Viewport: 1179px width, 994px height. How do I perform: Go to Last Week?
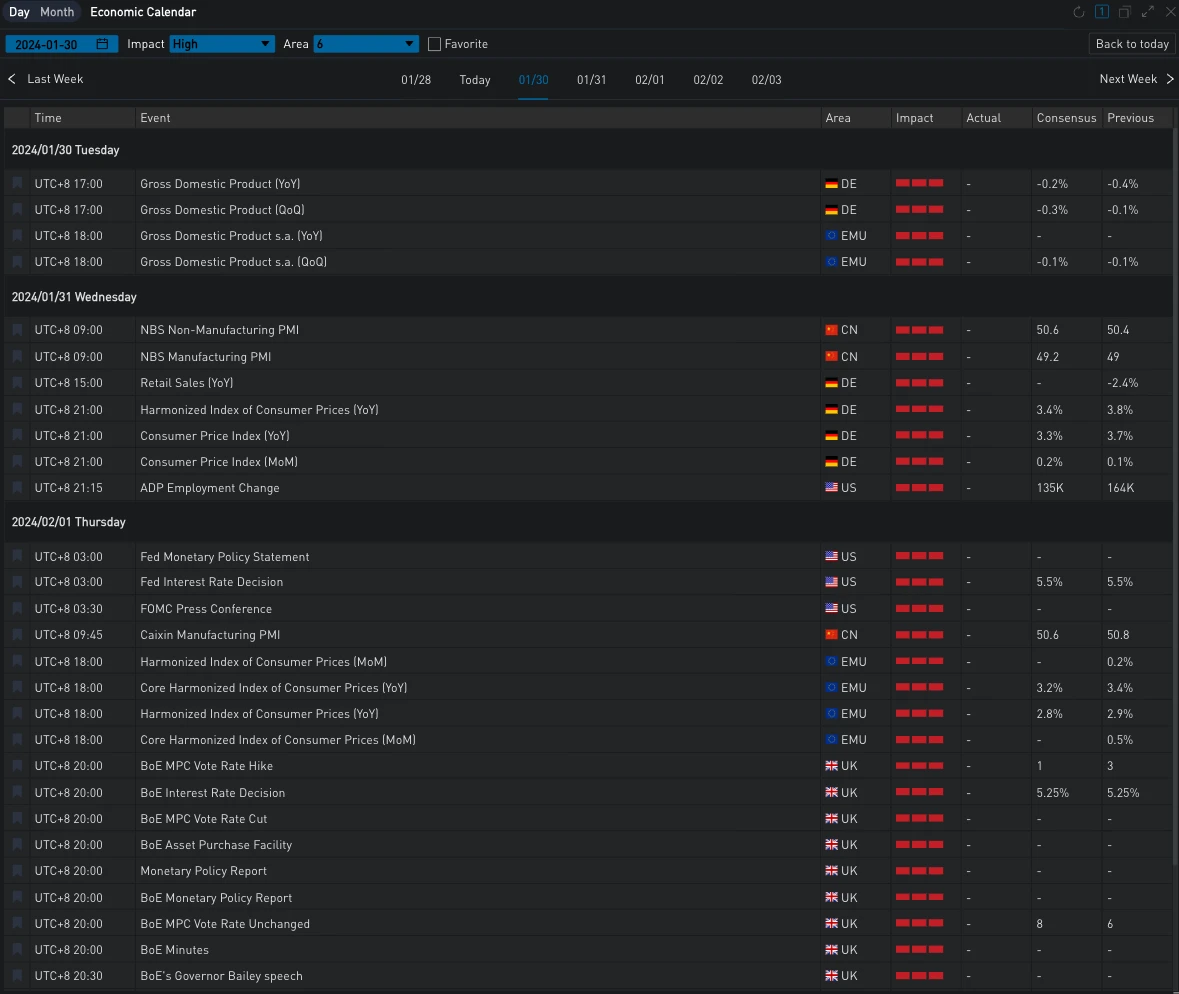pos(46,79)
